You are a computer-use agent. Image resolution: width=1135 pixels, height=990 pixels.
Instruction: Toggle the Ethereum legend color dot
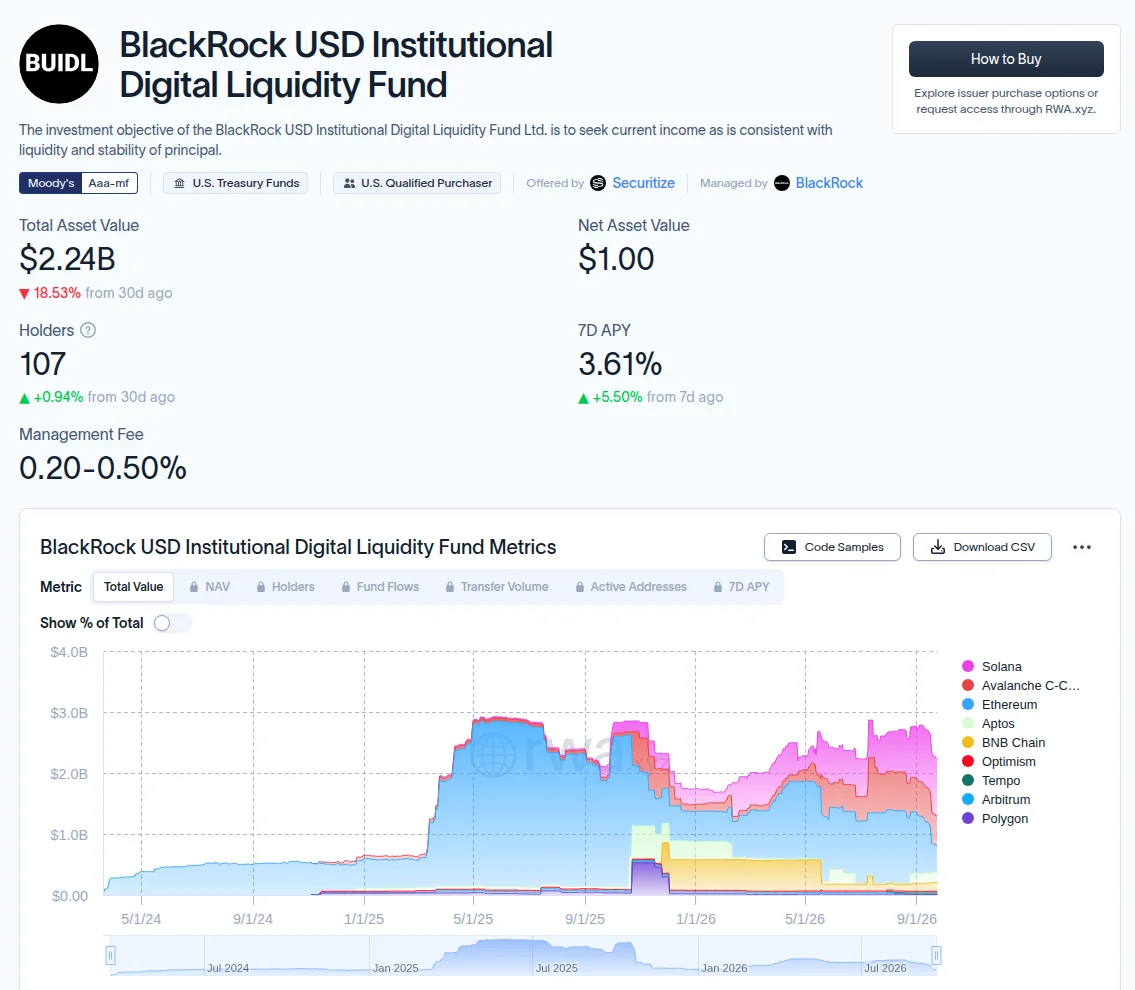(x=968, y=704)
